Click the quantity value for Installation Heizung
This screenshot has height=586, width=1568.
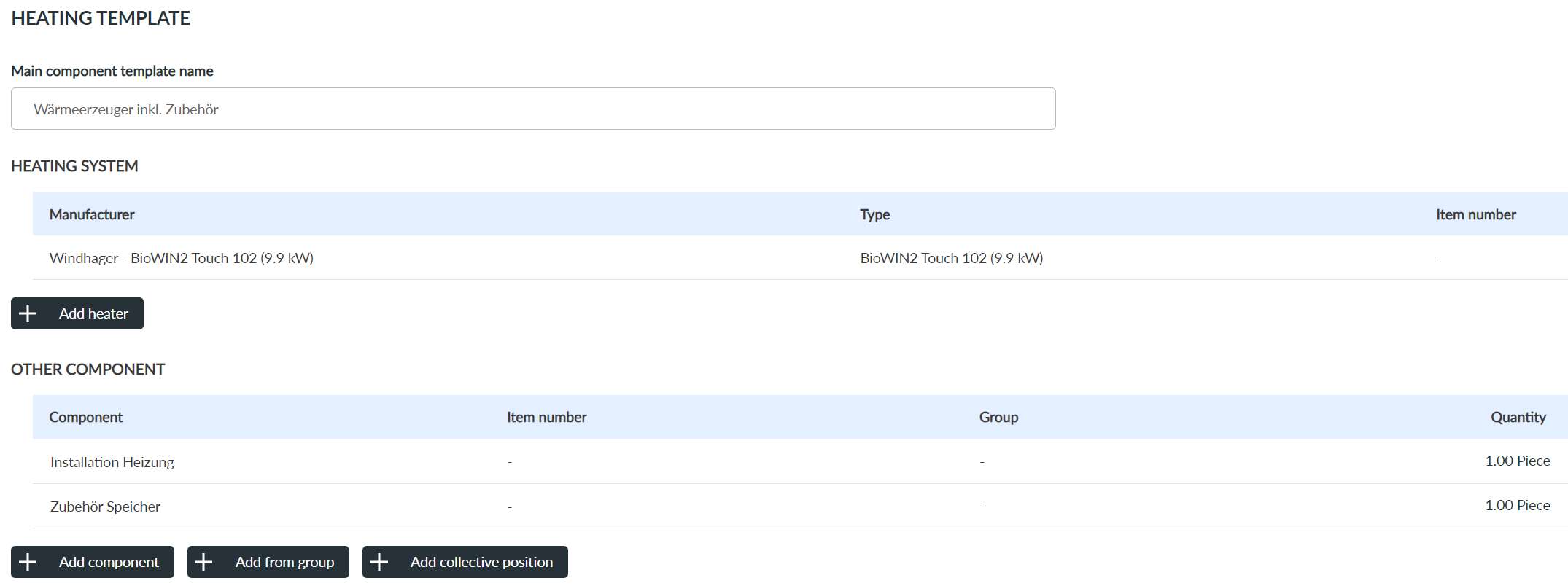point(1517,461)
